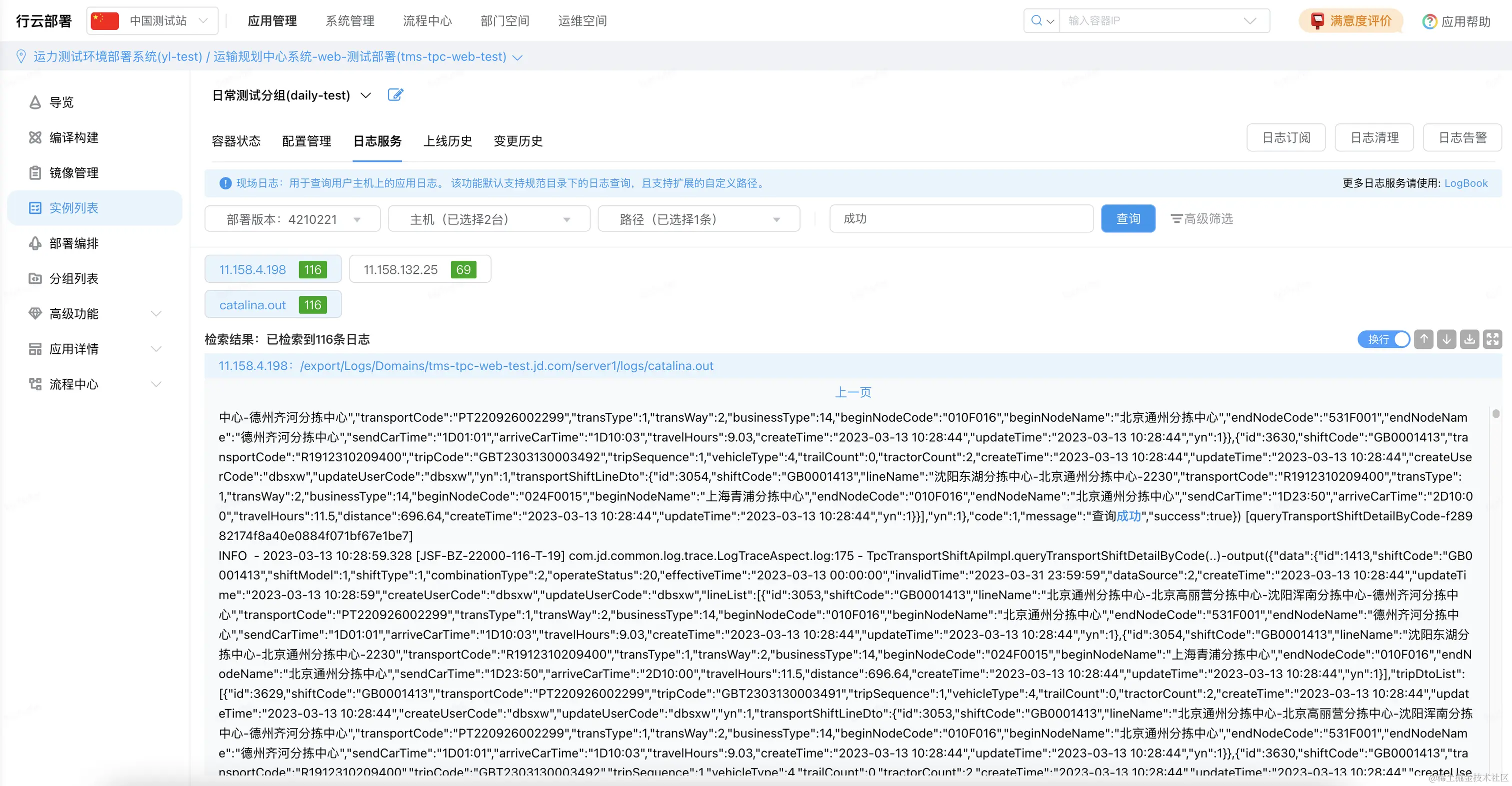Screen dimensions: 1512x786
Task: Click the edit icon beside 日常测试分组
Action: click(395, 95)
